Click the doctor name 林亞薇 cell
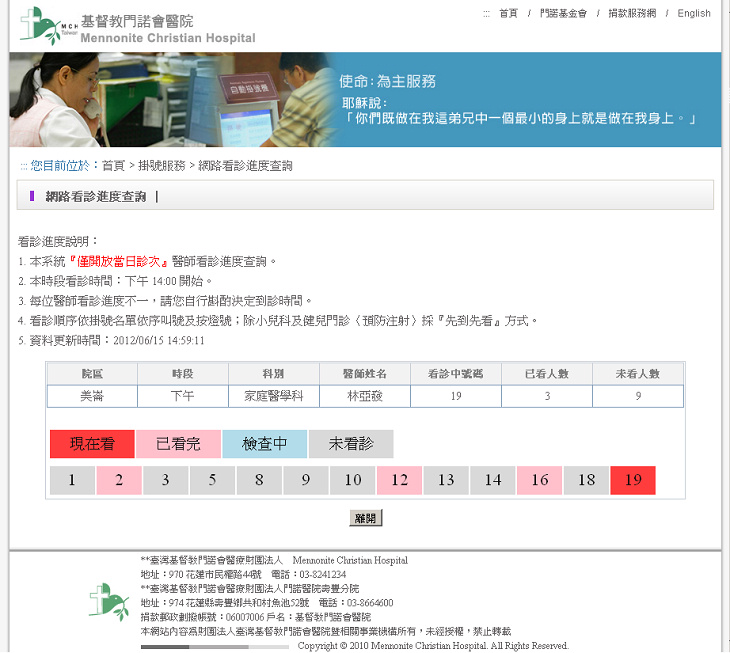This screenshot has height=653, width=730. [x=365, y=396]
